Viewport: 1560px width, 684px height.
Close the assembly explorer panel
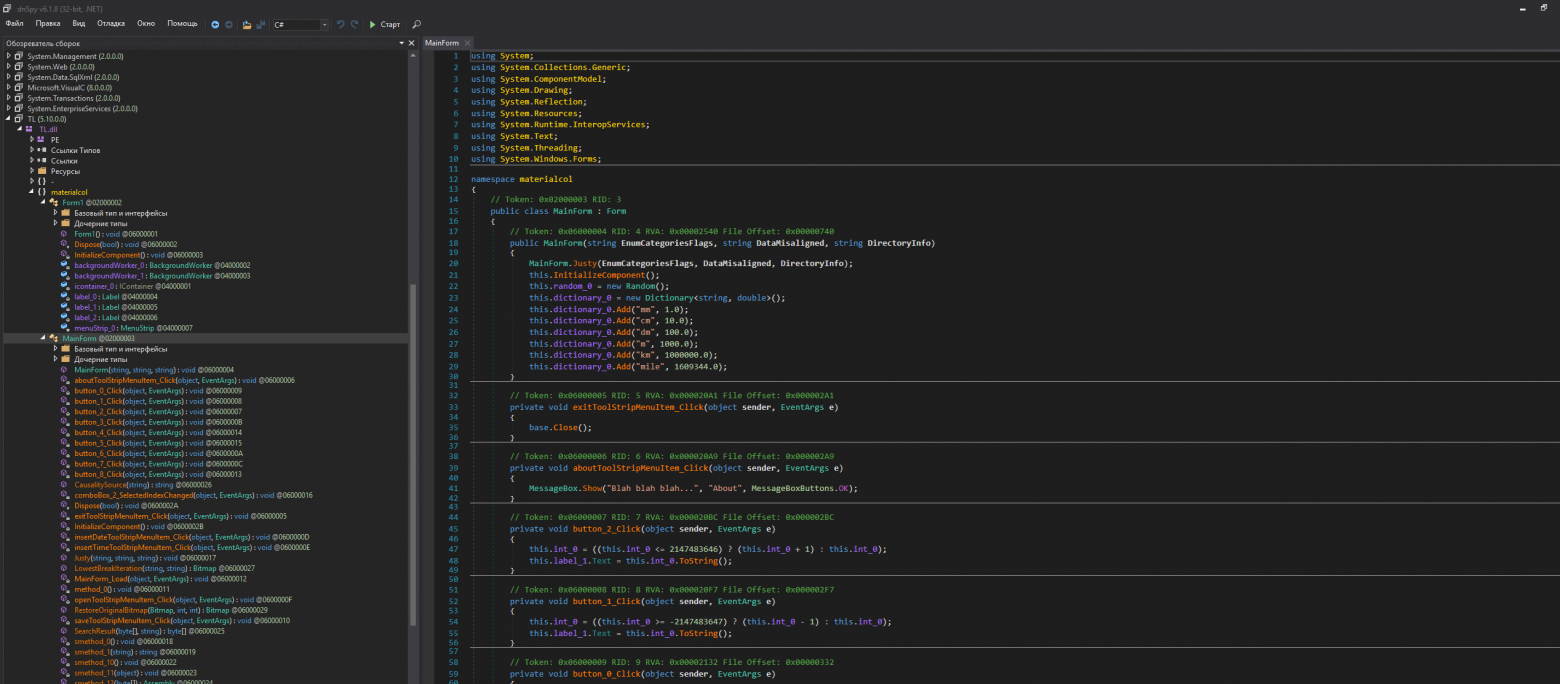click(412, 43)
